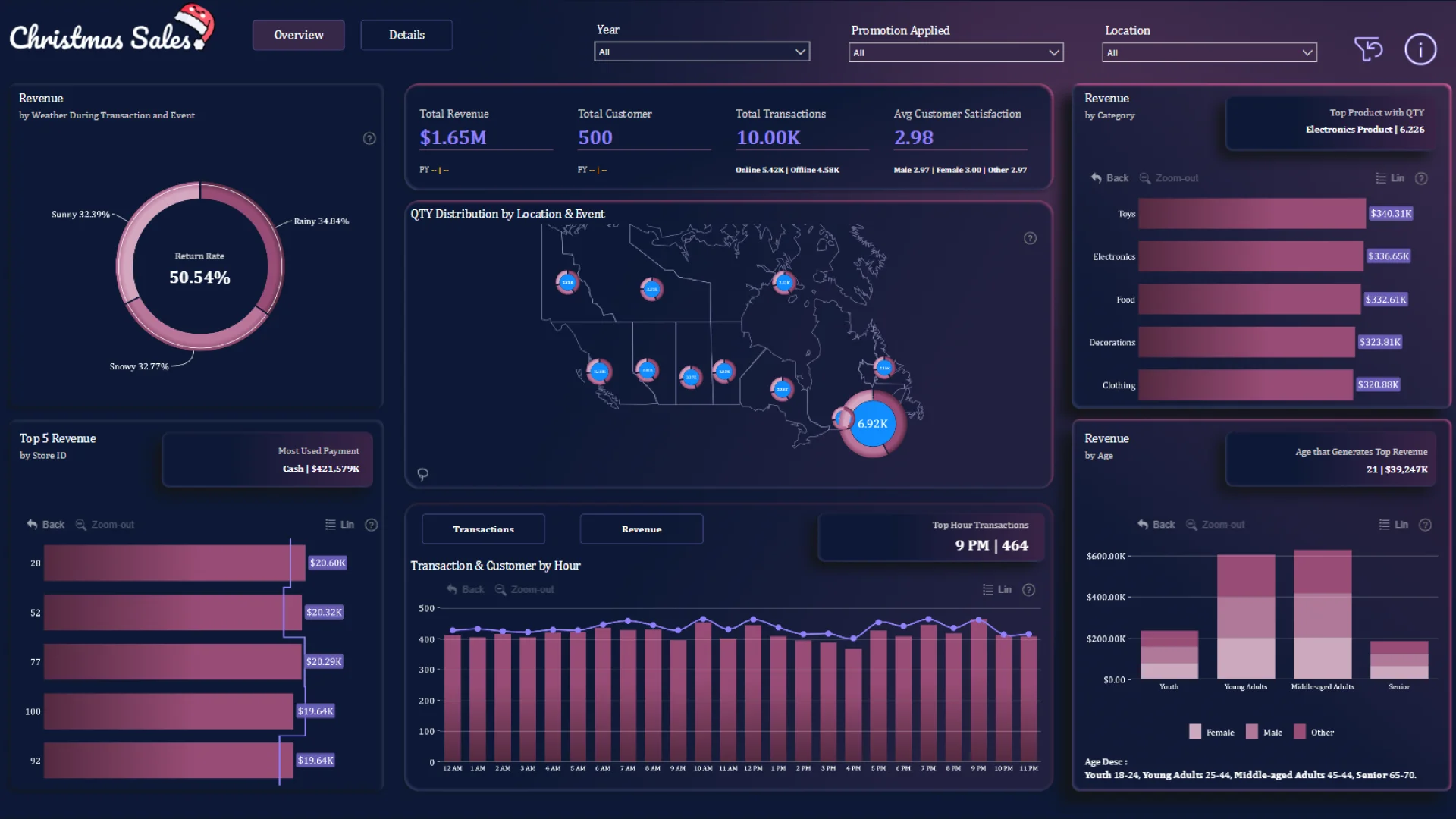Click the Young Adults stacked column

click(x=1246, y=617)
